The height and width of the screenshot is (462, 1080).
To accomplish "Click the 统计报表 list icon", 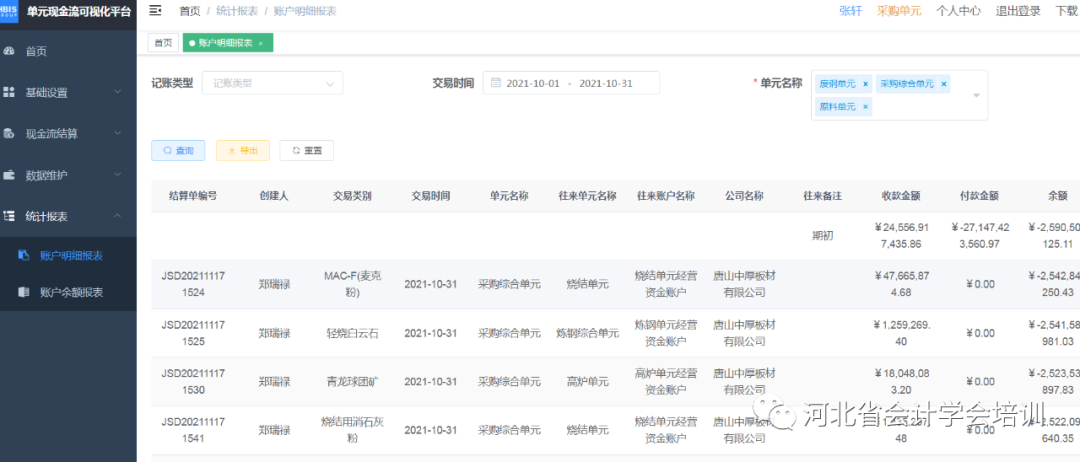I will [9, 216].
